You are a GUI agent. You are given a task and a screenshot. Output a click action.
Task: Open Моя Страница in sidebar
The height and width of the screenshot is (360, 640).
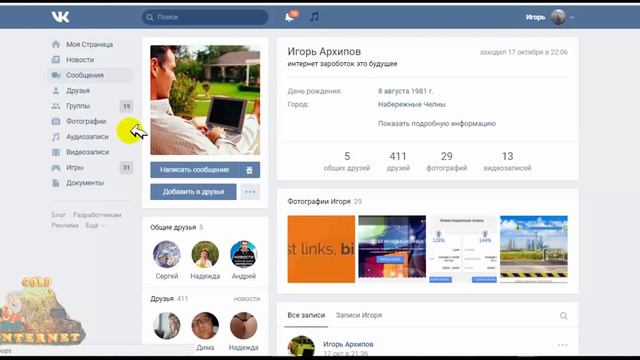(90, 44)
